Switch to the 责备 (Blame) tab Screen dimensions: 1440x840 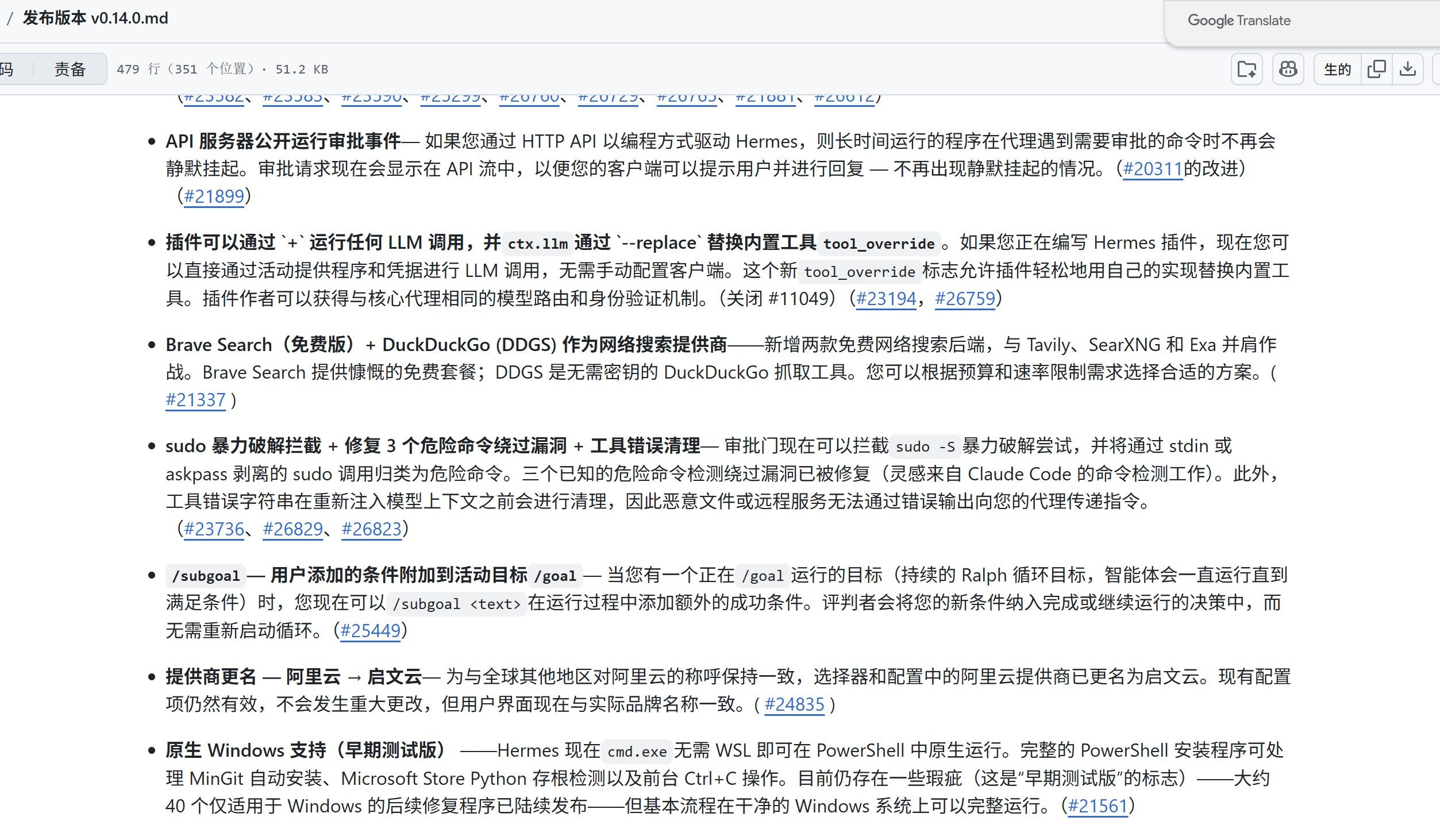pos(70,70)
